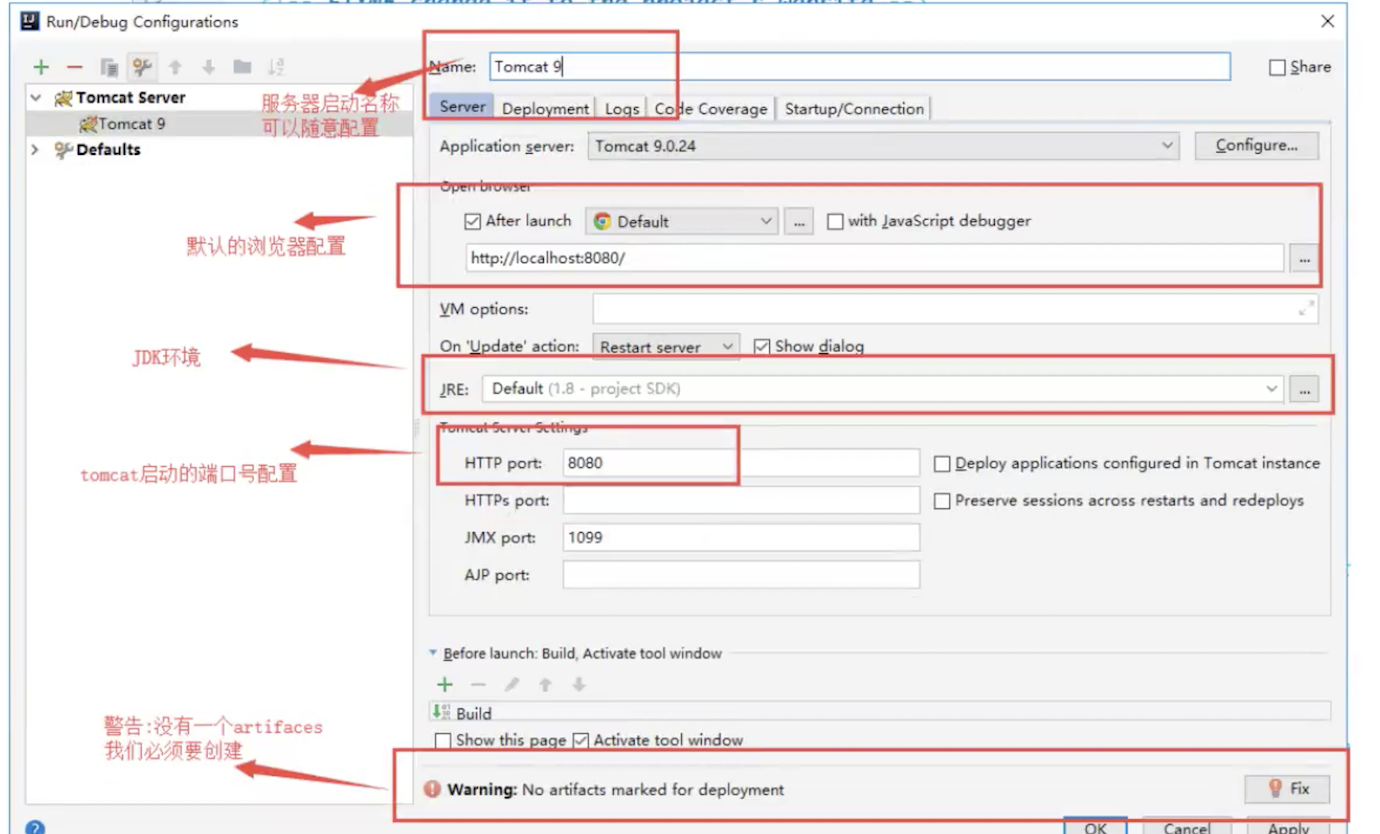Click the localhost URL field
The height and width of the screenshot is (834, 1380).
click(x=874, y=259)
